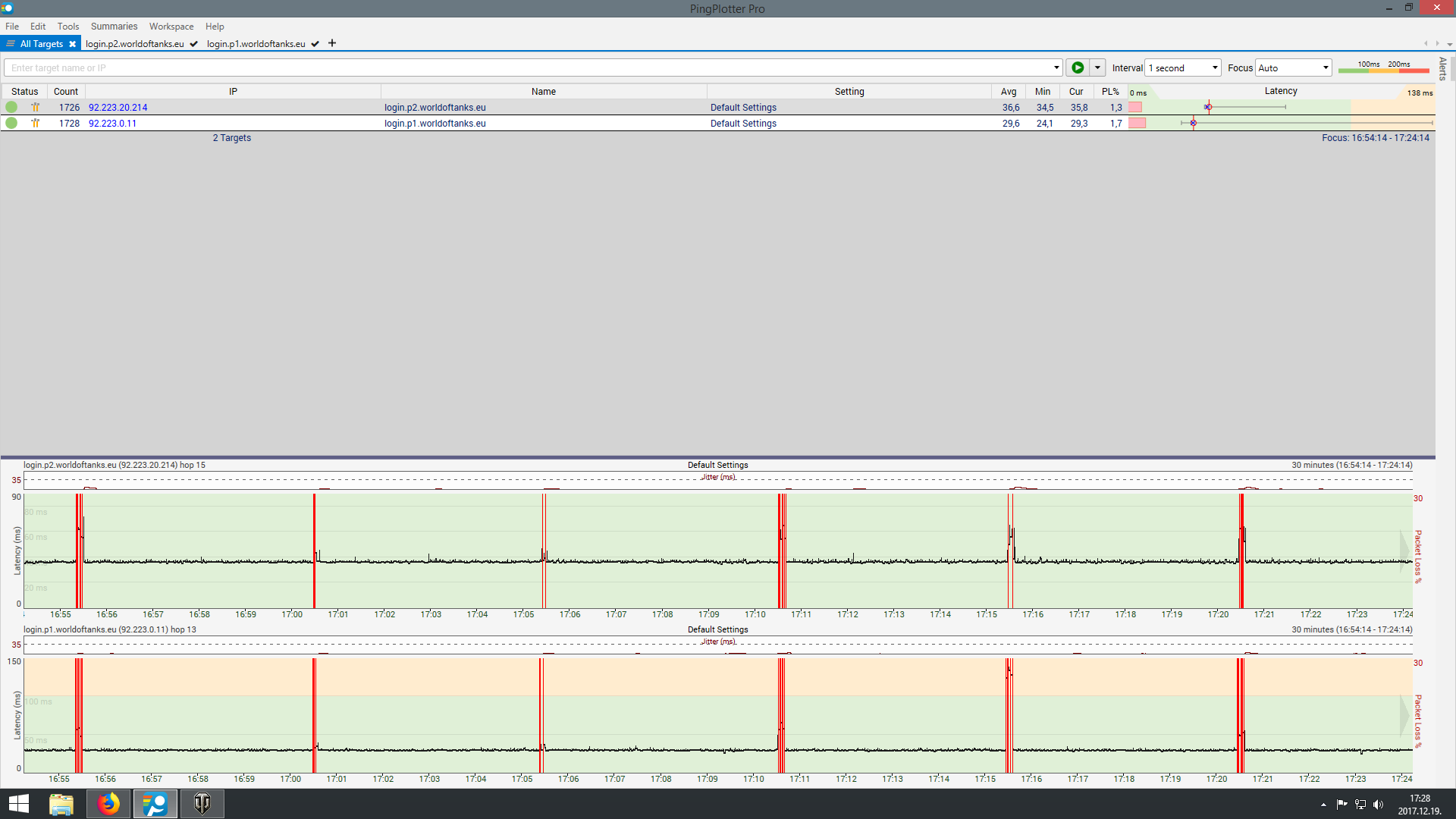This screenshot has width=1456, height=819.
Task: Open the dropdown arrow beside the play button
Action: tap(1097, 67)
